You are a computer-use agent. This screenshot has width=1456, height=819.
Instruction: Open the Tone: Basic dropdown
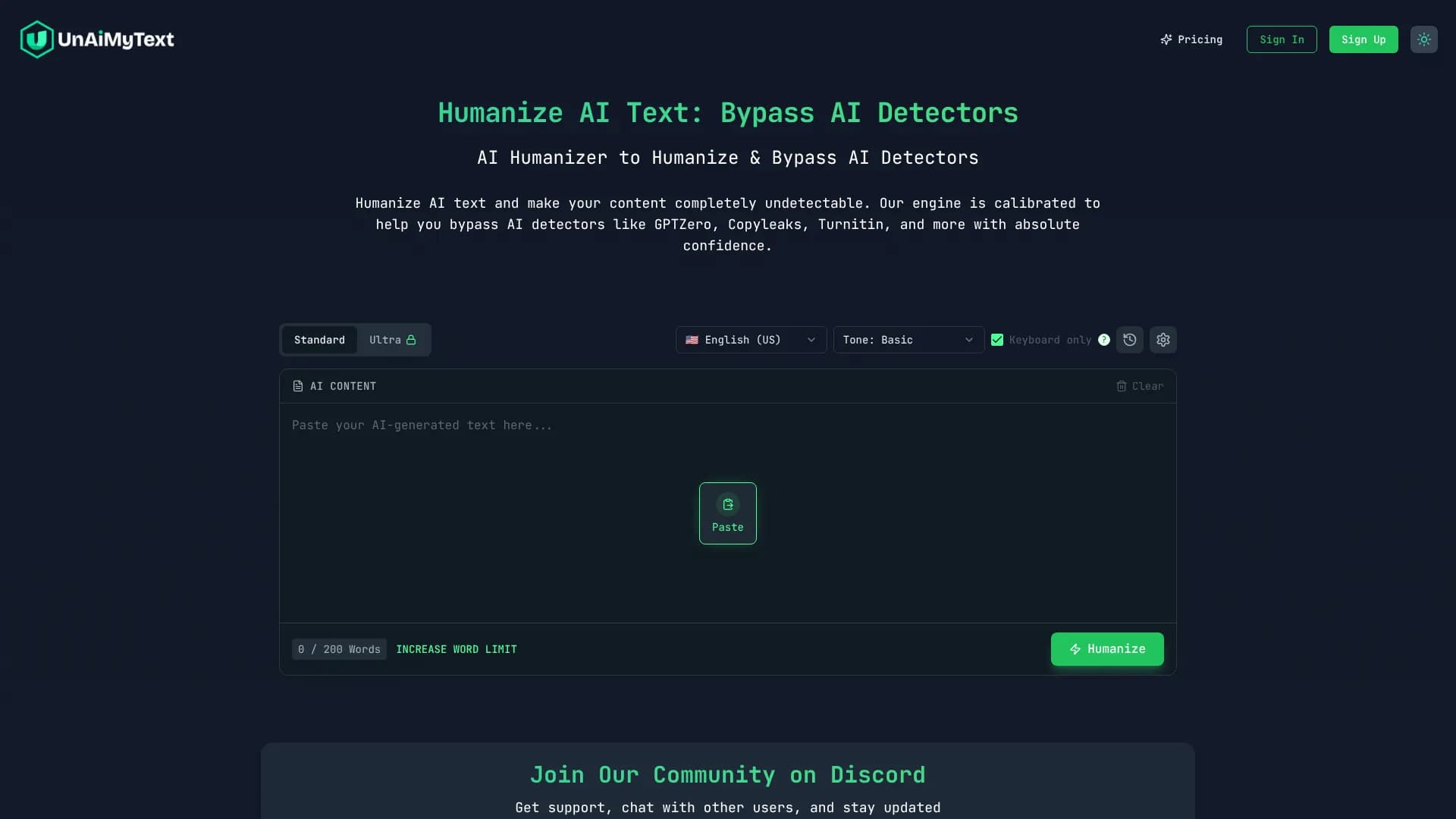(907, 340)
